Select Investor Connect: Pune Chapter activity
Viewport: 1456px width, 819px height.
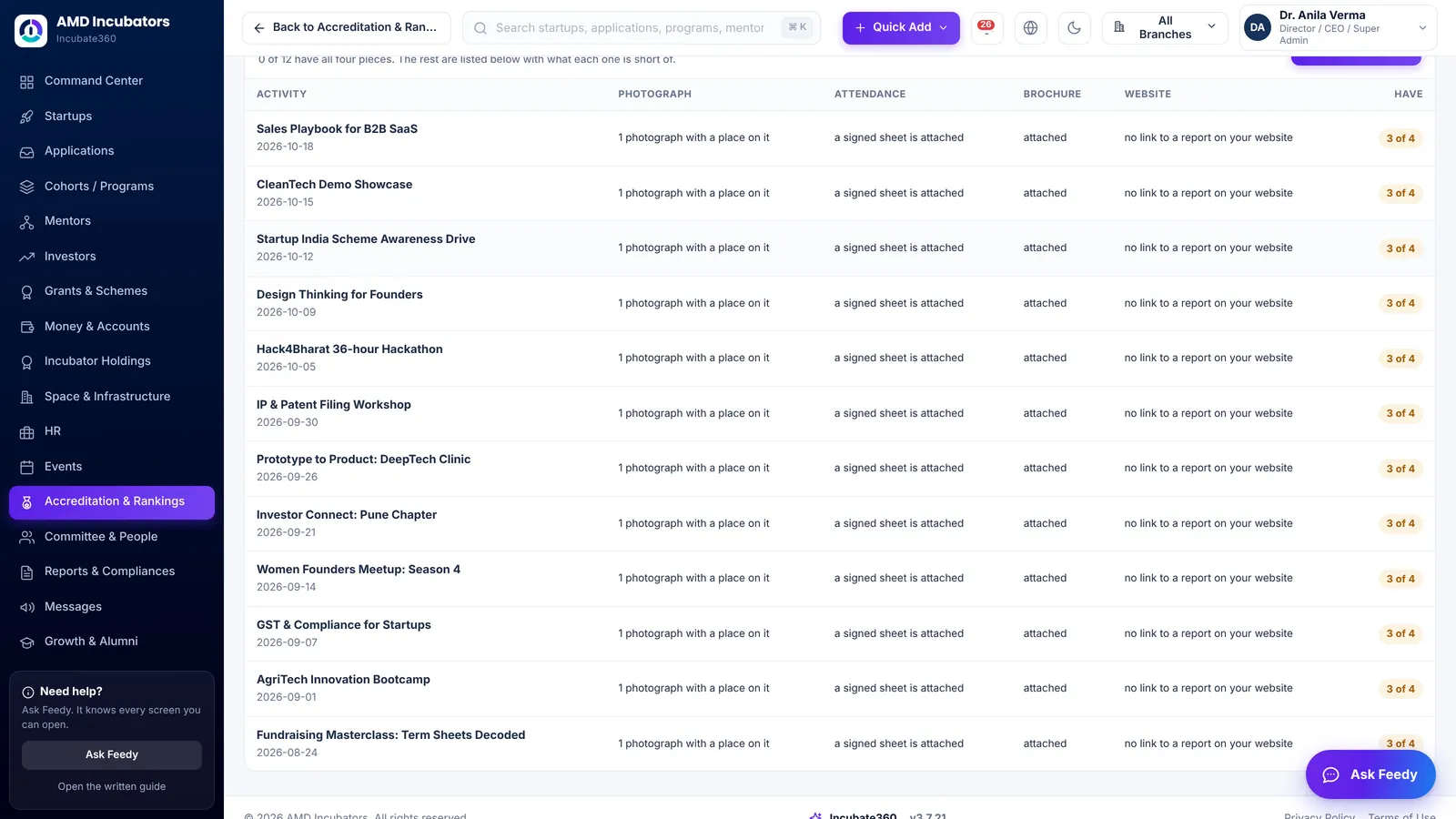click(347, 515)
